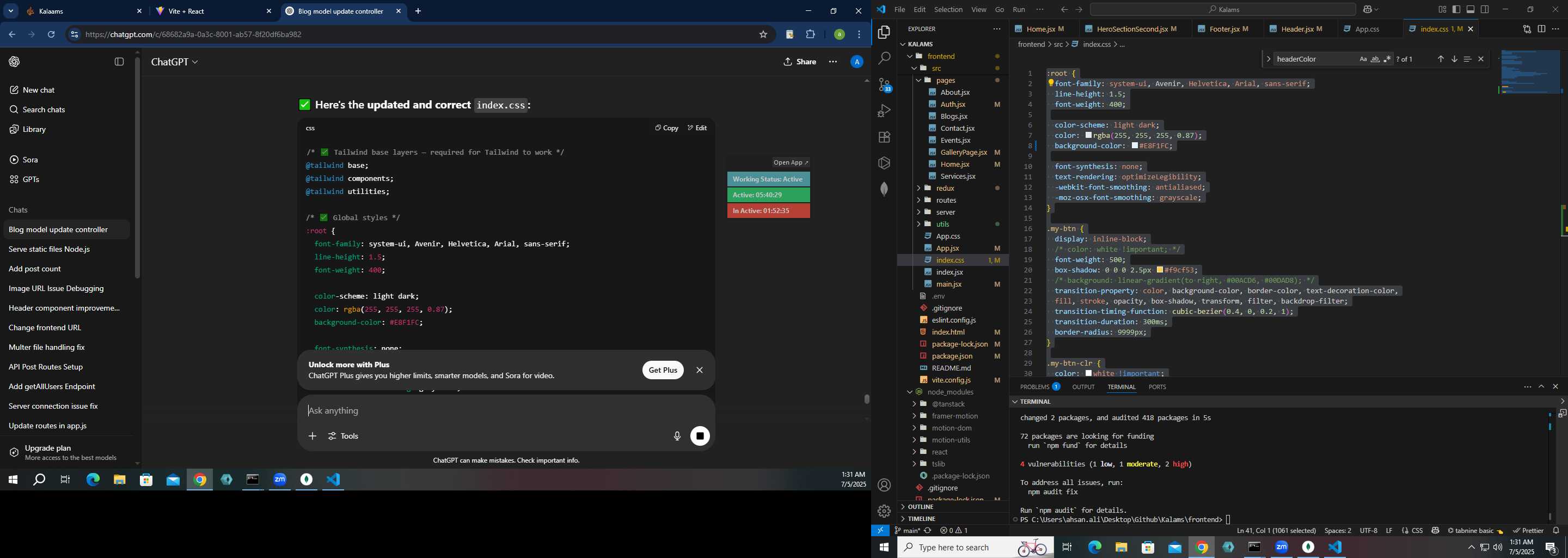1568x558 pixels.
Task: Expand the replace field in find widget
Action: [1268, 59]
